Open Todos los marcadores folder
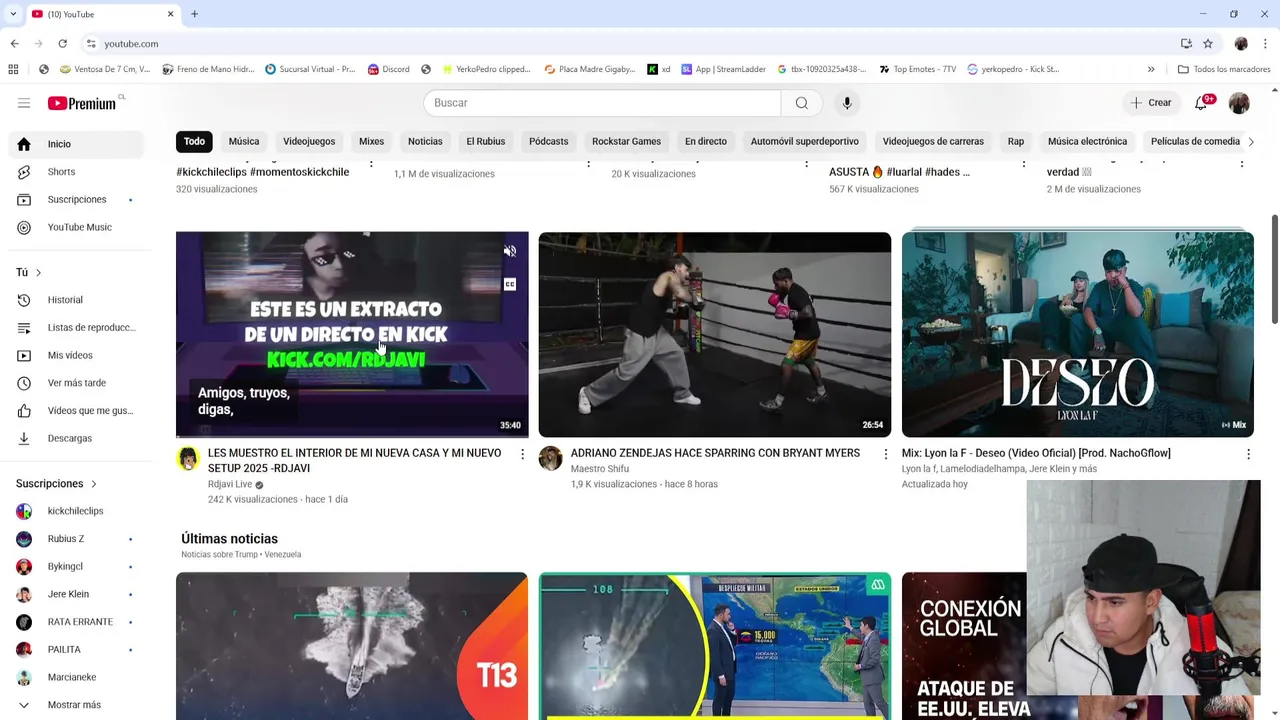The height and width of the screenshot is (720, 1280). tap(1224, 69)
